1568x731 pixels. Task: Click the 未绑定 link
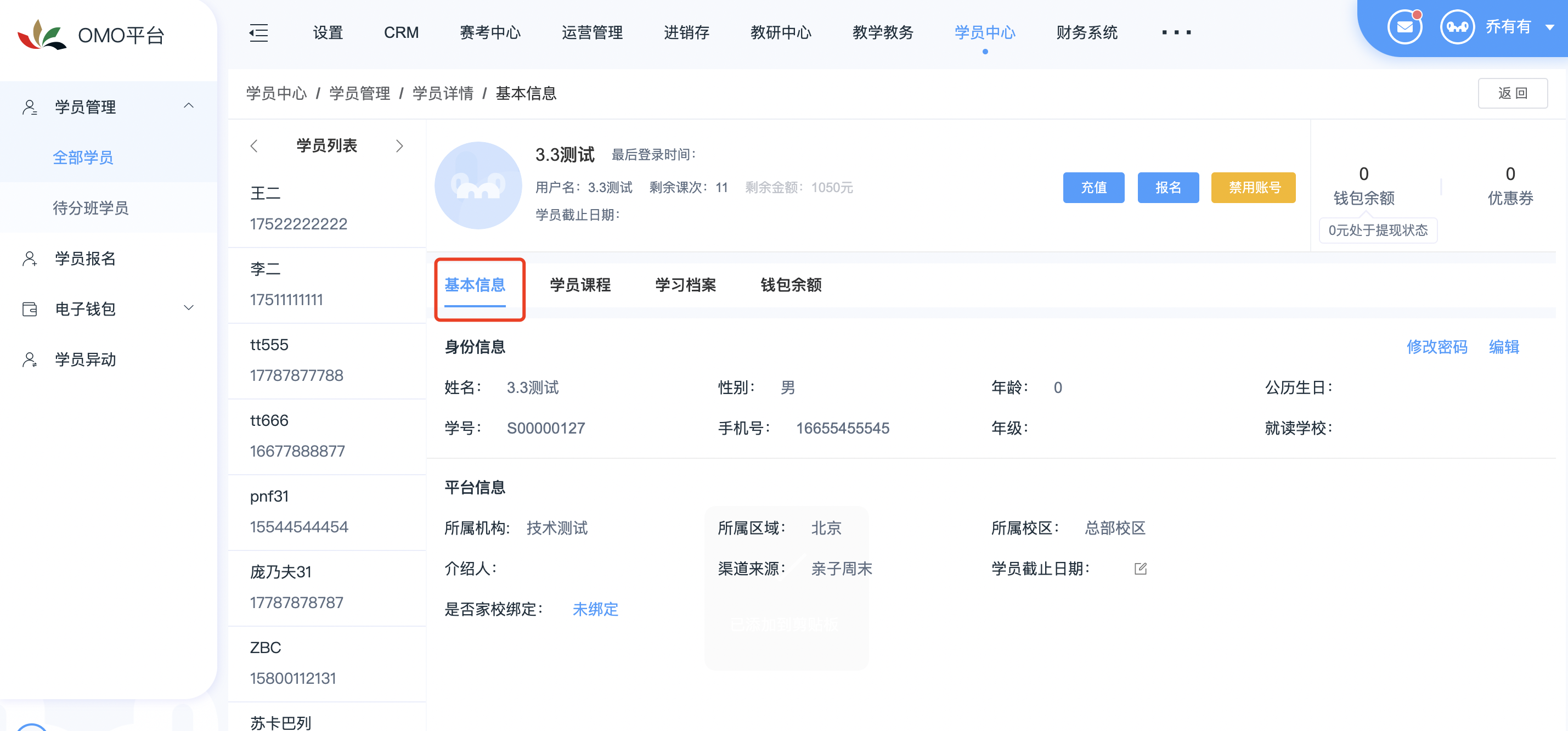[x=595, y=609]
